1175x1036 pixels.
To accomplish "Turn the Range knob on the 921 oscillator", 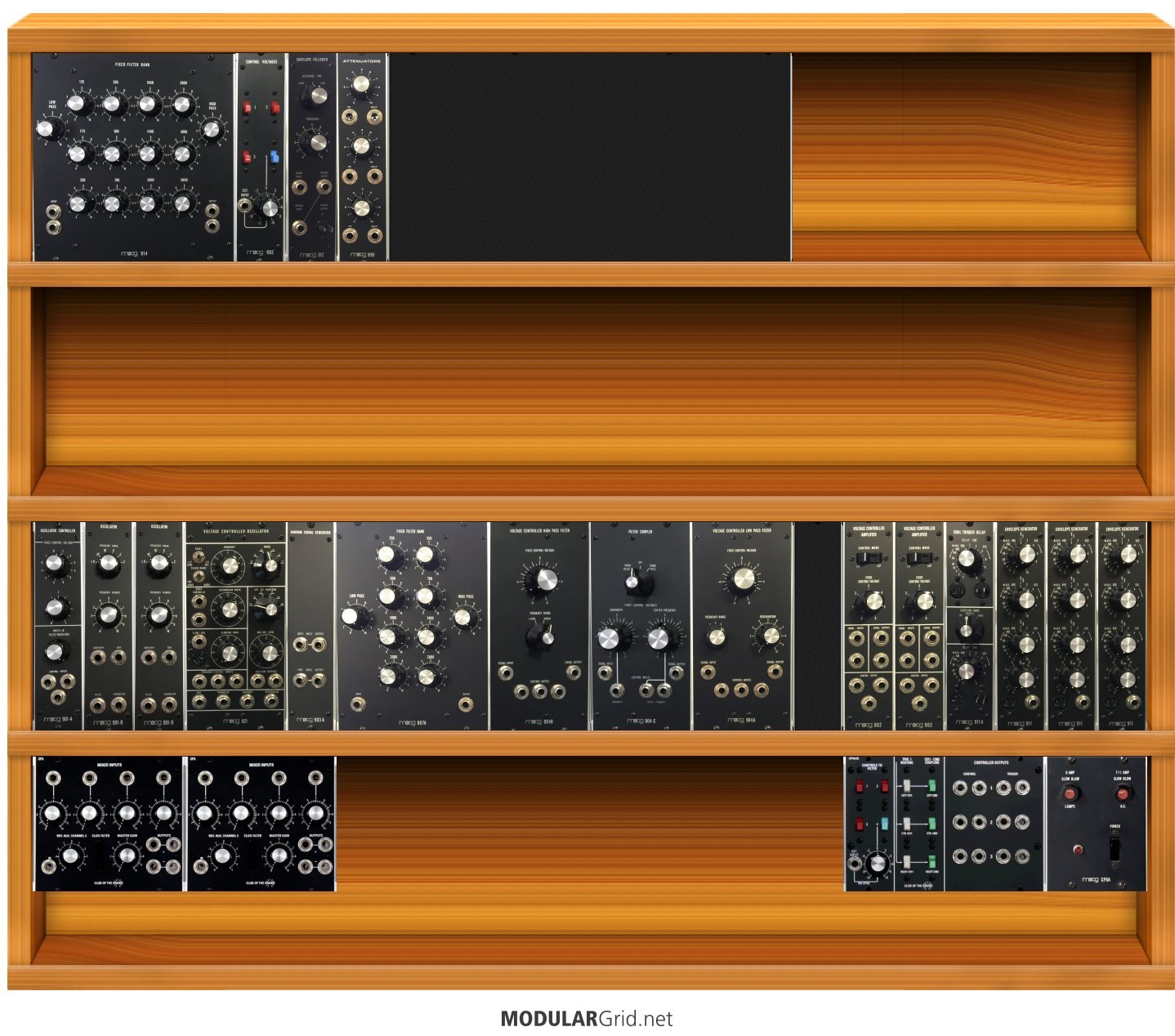I will coord(266,565).
